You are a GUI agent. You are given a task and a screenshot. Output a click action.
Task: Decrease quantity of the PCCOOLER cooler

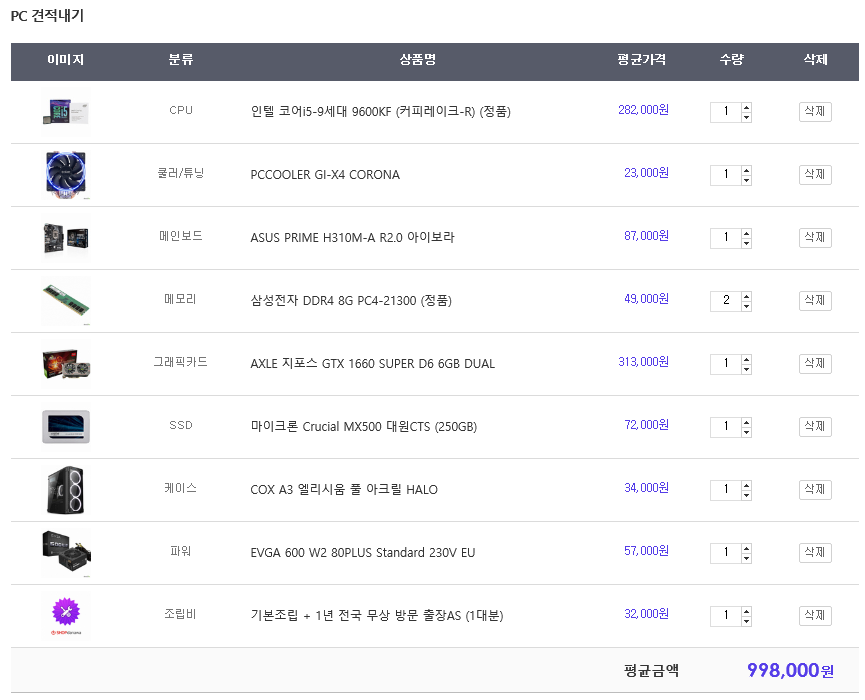tap(746, 180)
